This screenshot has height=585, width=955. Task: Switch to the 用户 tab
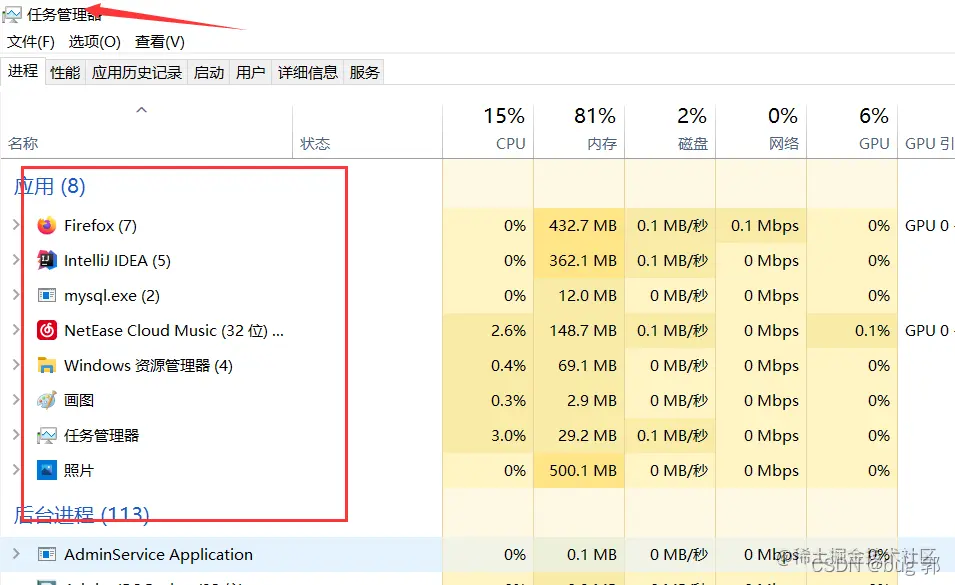click(x=250, y=72)
